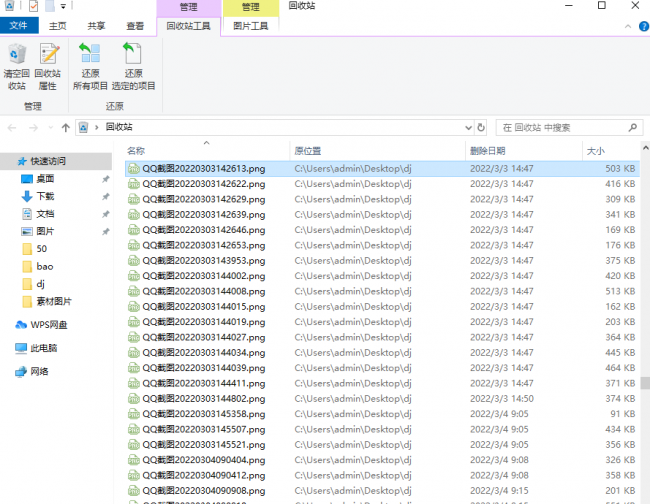Click the 91 KB size cell

click(623, 414)
